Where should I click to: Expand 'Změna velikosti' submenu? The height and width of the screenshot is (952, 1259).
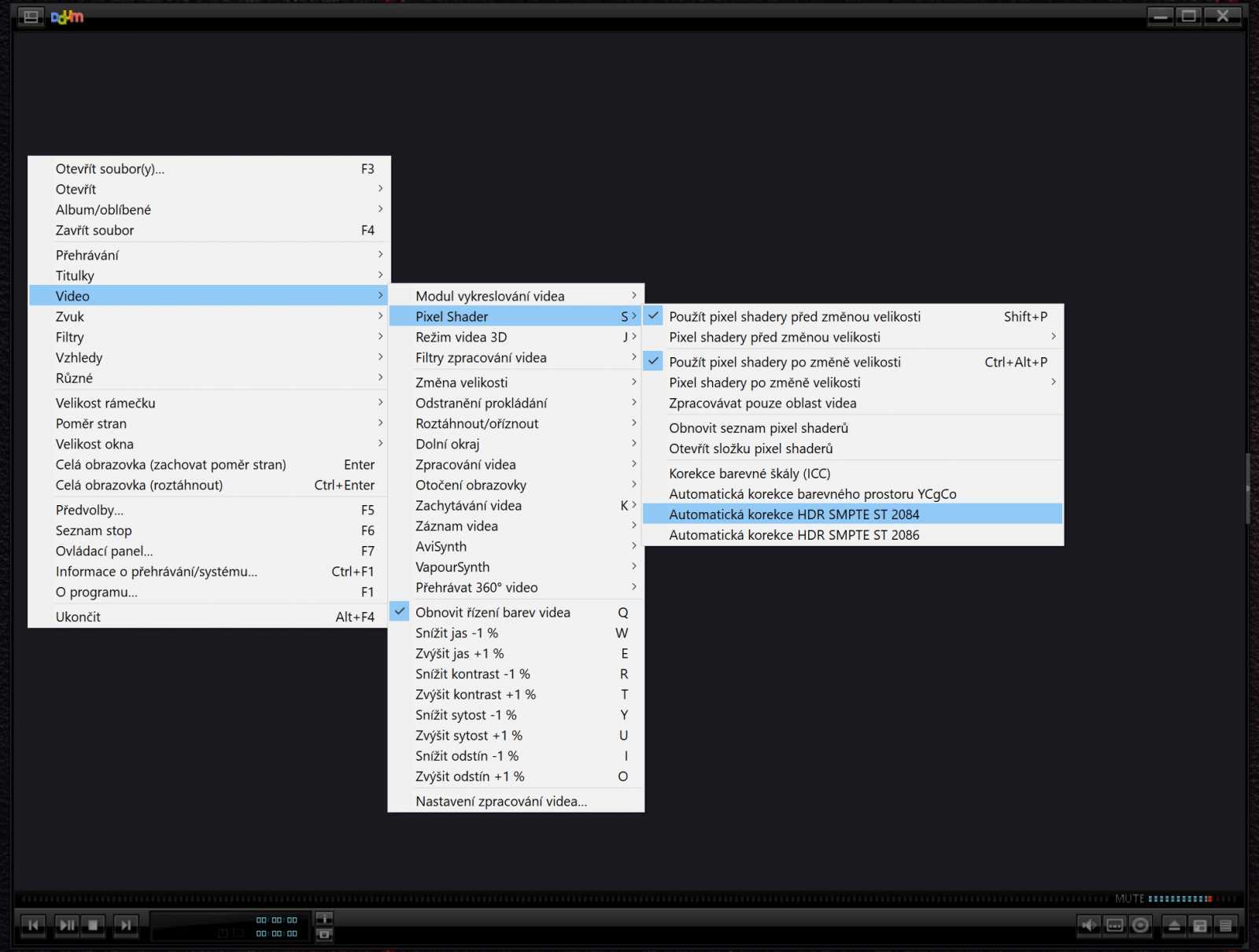click(x=516, y=382)
